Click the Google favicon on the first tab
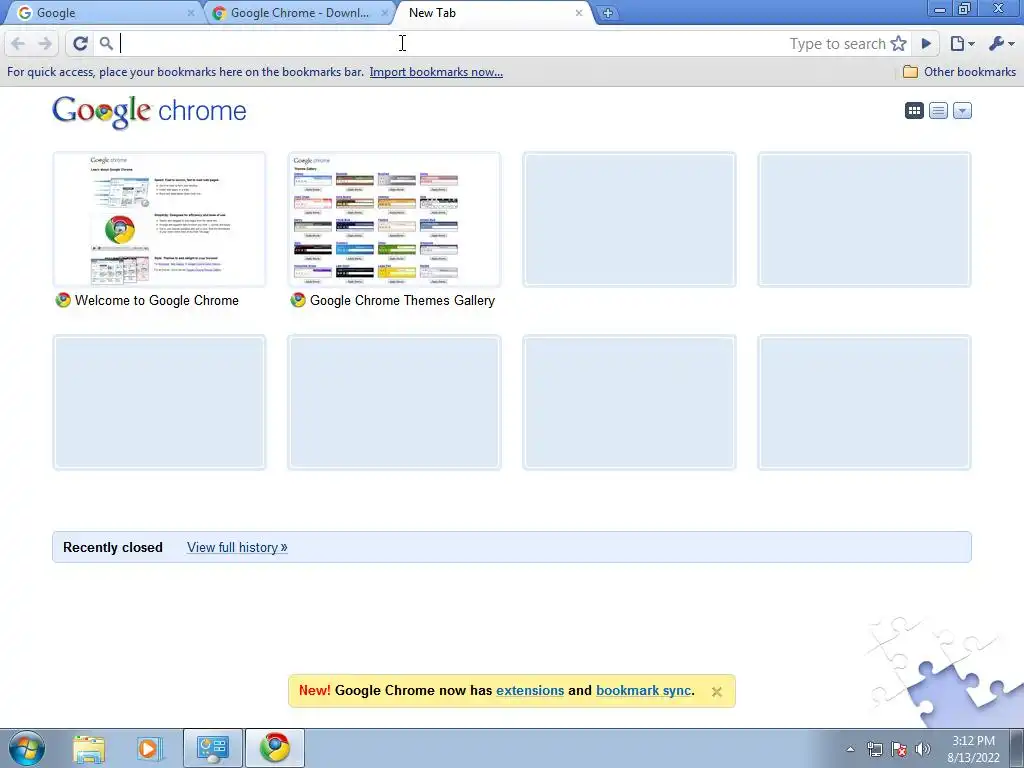 click(x=24, y=12)
